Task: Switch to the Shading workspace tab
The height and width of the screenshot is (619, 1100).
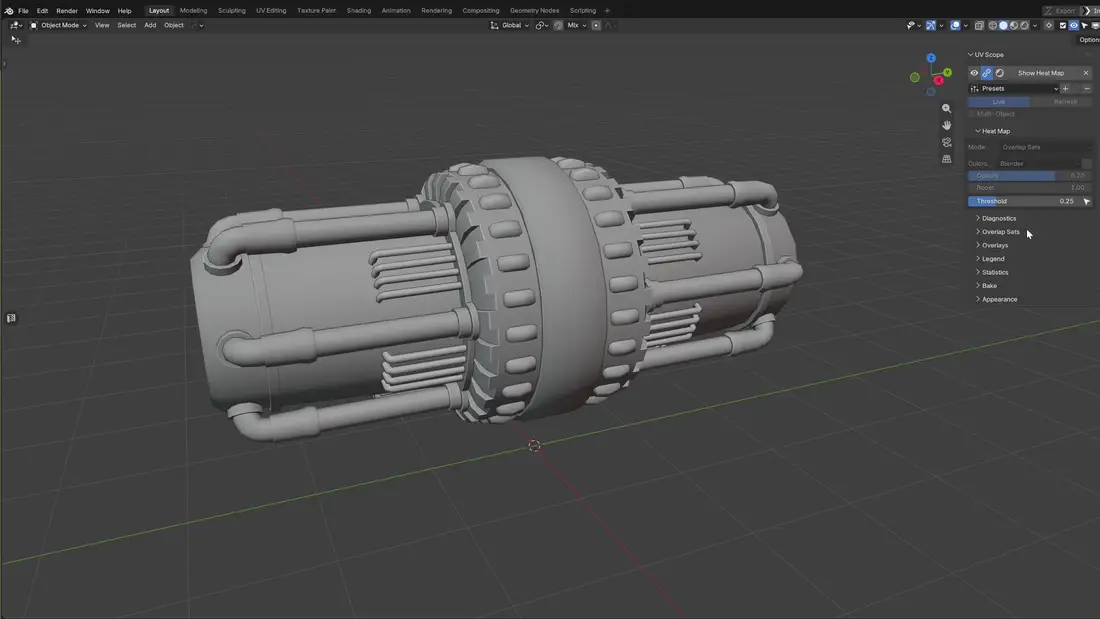Action: [358, 11]
